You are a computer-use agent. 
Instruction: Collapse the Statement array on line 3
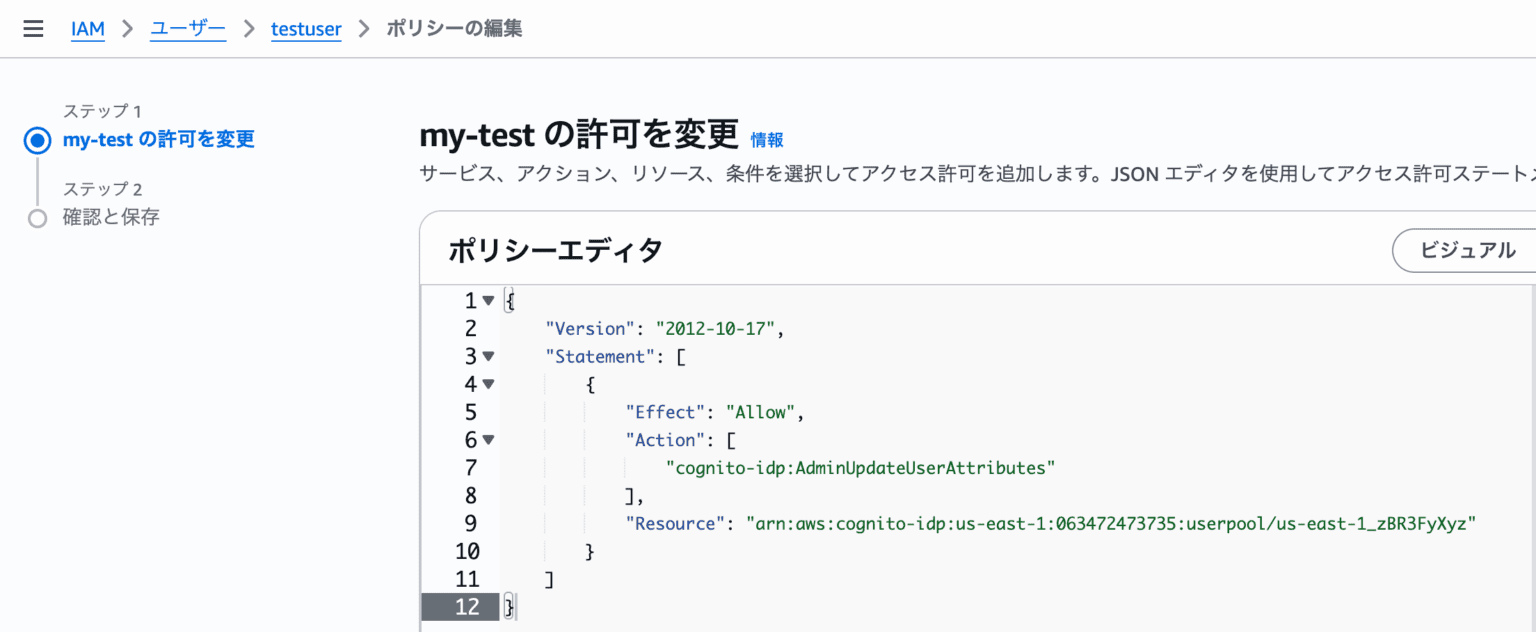488,355
